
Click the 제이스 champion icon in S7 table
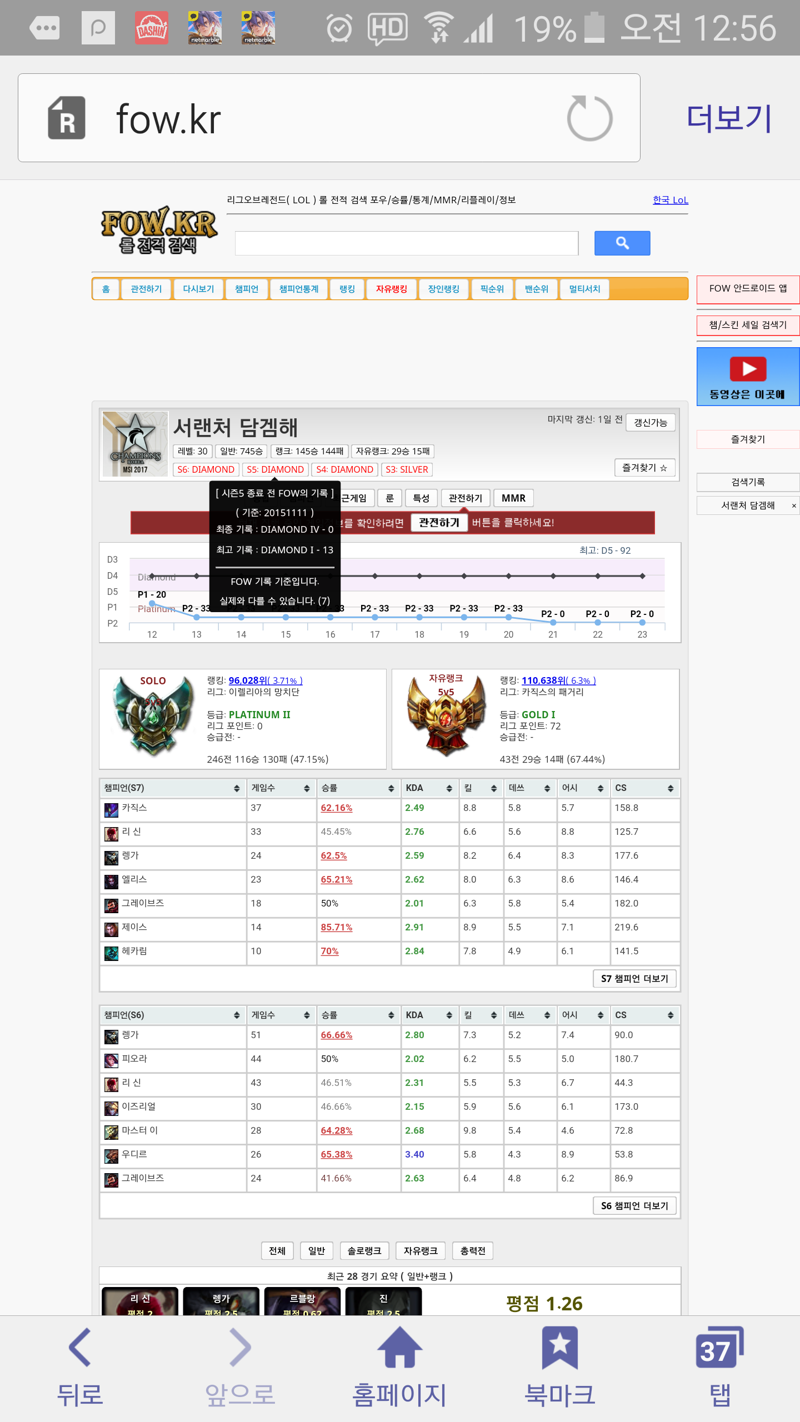click(111, 929)
